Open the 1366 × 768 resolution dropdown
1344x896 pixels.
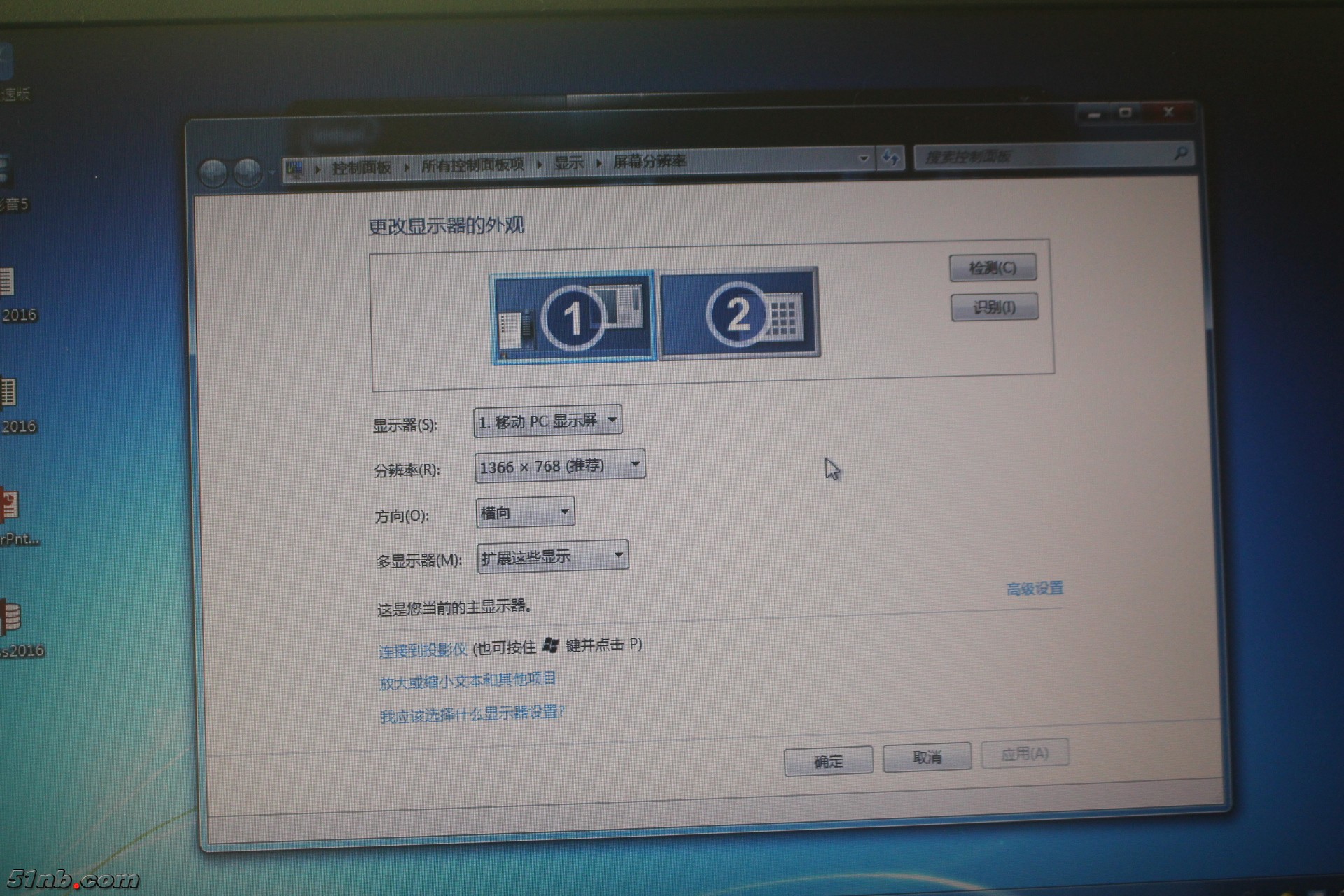559,466
